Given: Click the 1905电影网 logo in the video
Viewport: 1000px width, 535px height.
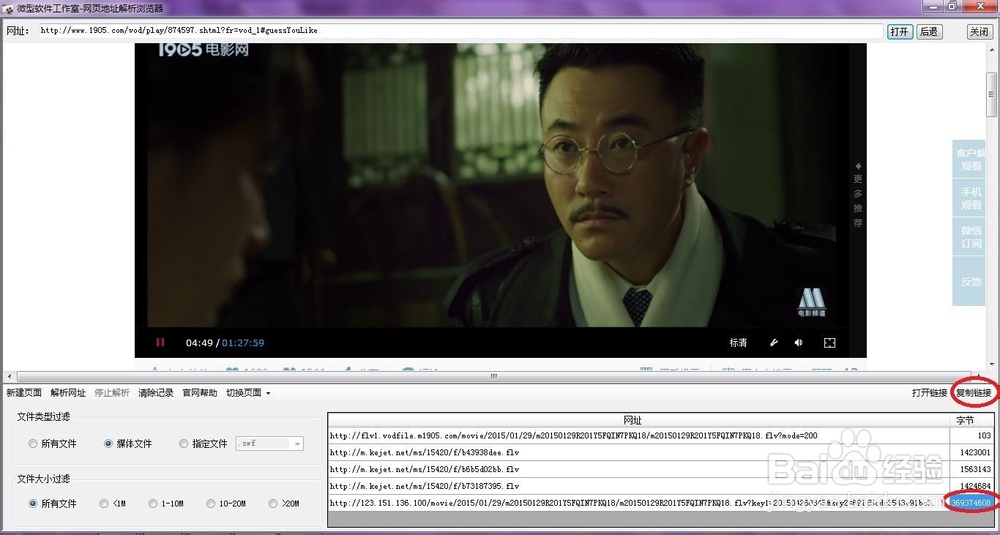Looking at the screenshot, I should pyautogui.click(x=203, y=50).
